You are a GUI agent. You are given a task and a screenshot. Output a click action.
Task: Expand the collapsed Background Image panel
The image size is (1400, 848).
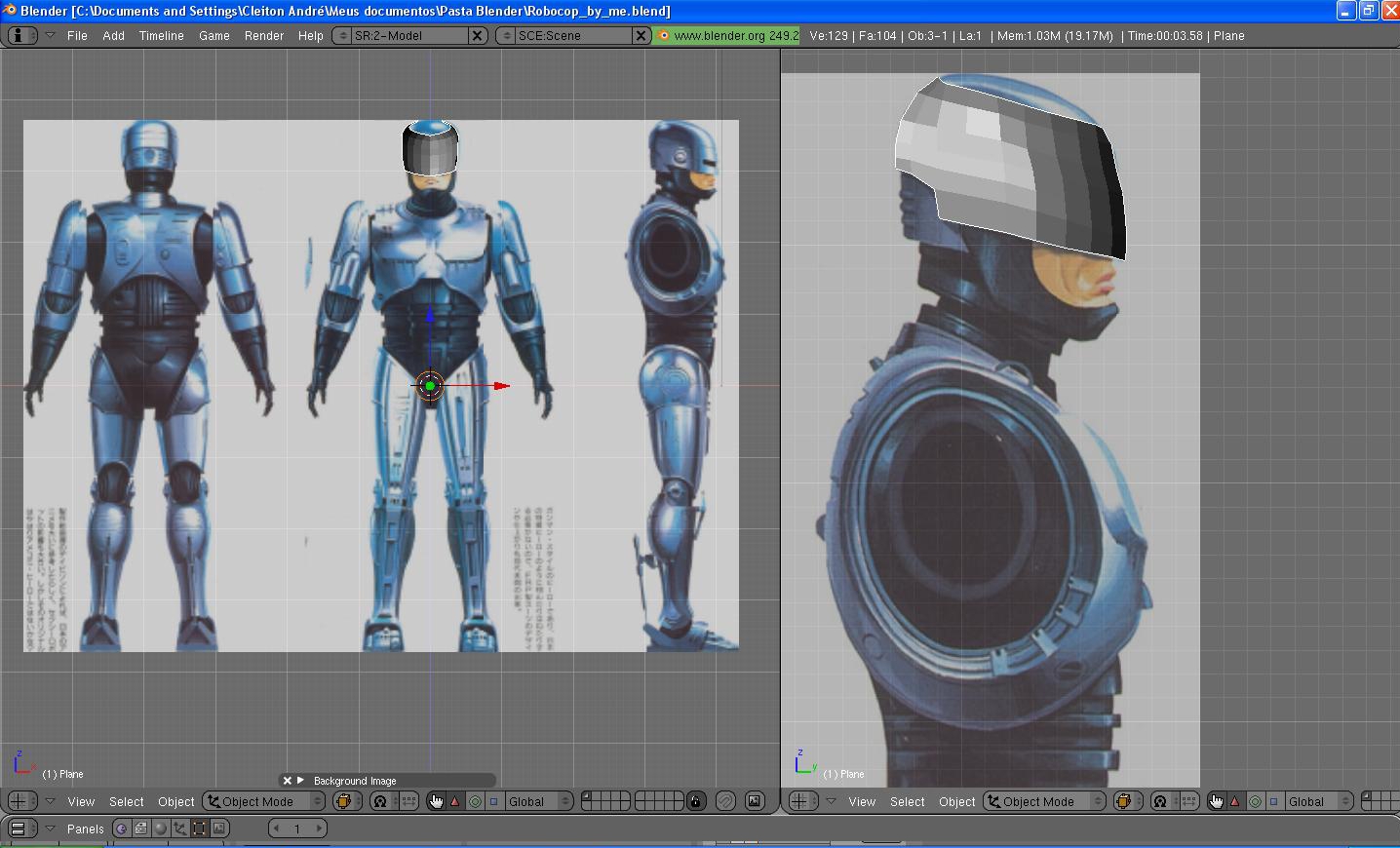(x=302, y=780)
